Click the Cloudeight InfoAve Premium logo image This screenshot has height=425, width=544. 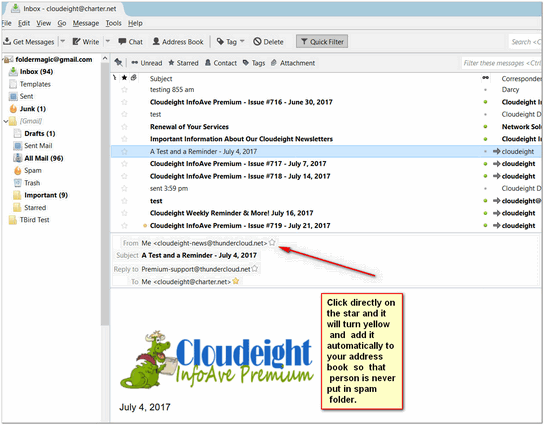[217, 359]
